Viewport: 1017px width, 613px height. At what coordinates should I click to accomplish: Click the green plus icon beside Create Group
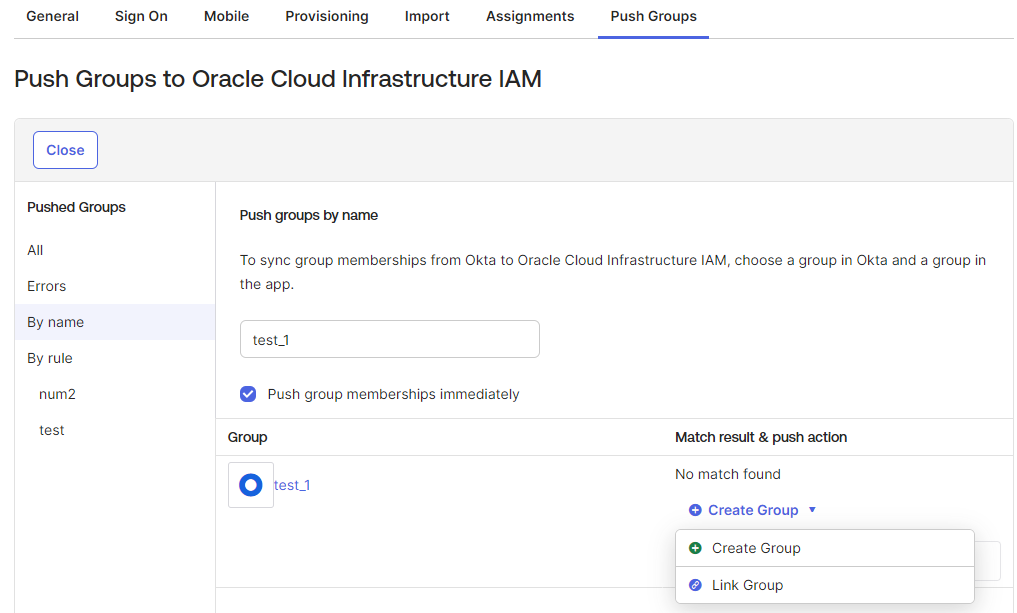pos(695,548)
